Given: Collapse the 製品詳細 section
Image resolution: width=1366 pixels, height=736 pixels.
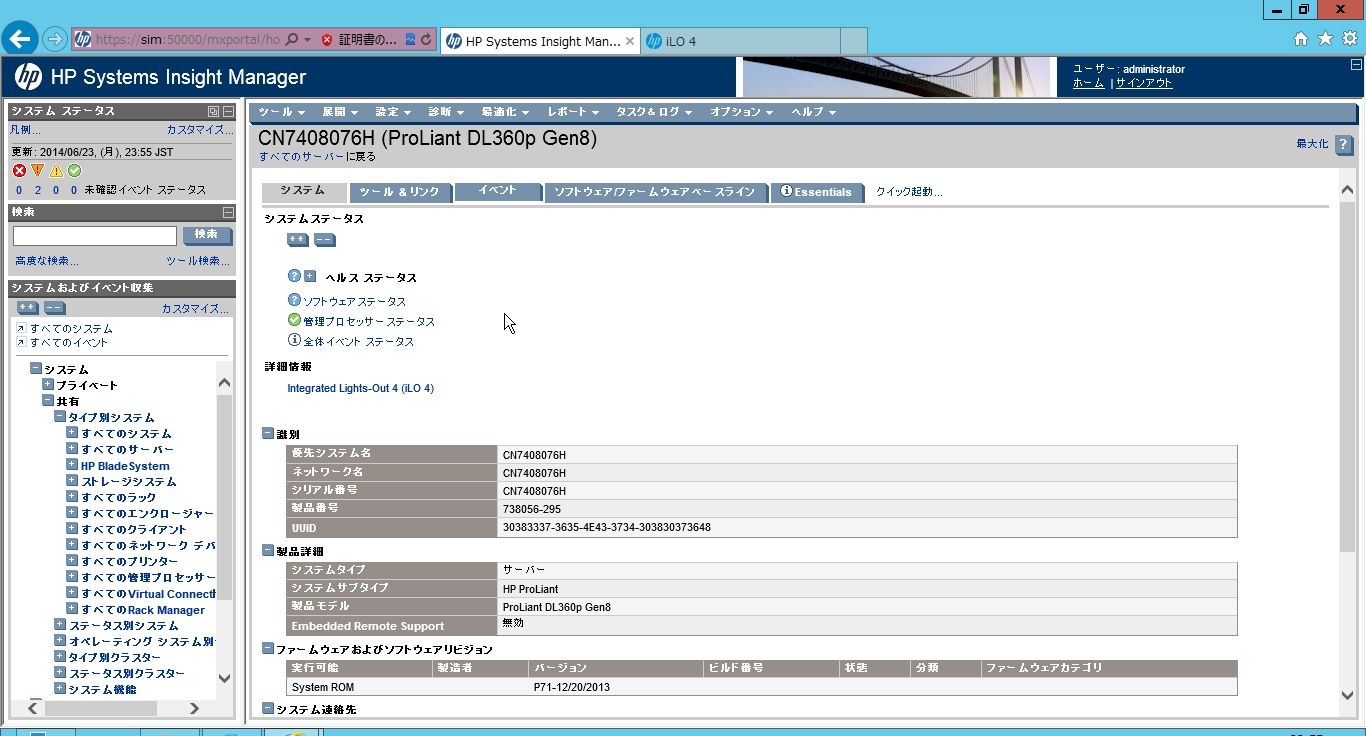Looking at the screenshot, I should pos(268,550).
